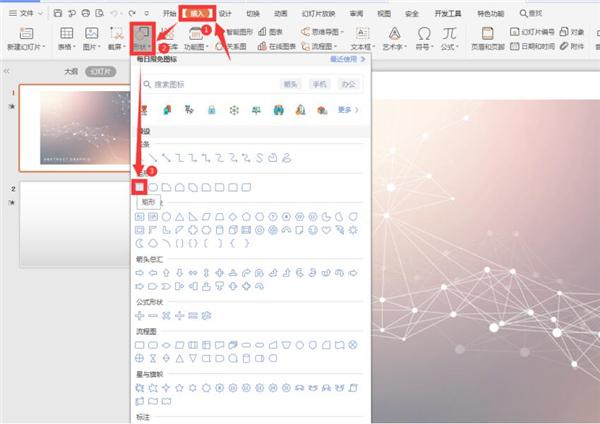Pick the heart shape from basic shapes

pyautogui.click(x=326, y=230)
